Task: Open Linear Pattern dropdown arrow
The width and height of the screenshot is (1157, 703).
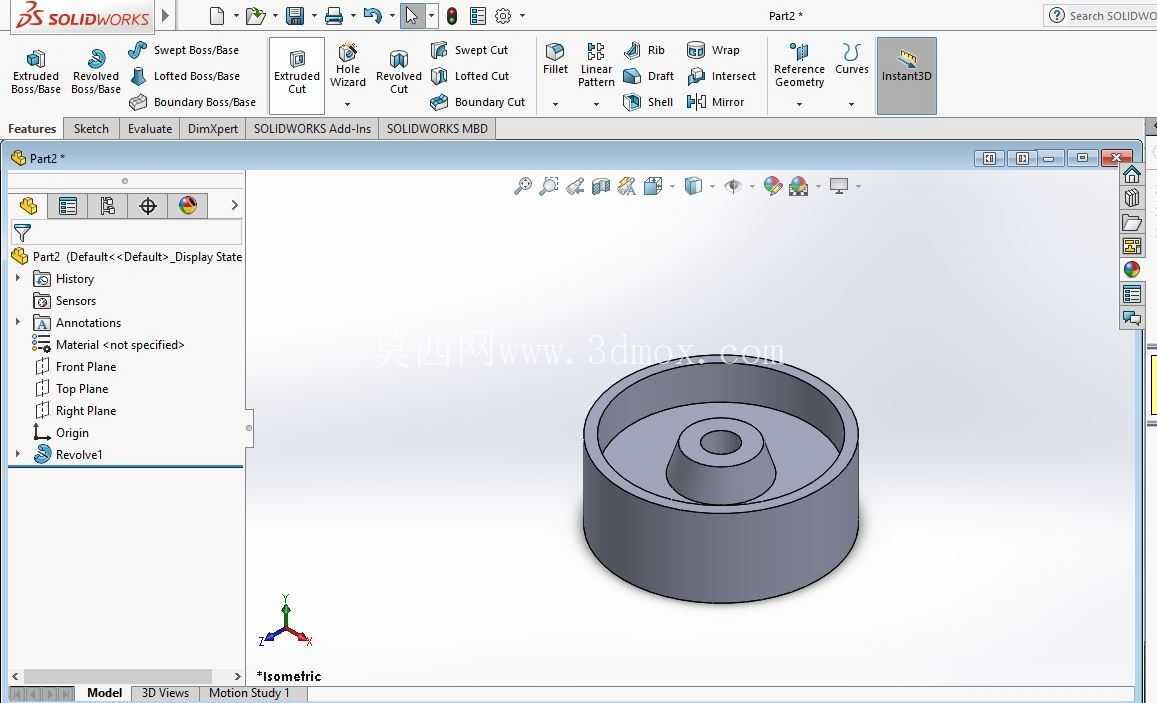Action: pos(596,104)
